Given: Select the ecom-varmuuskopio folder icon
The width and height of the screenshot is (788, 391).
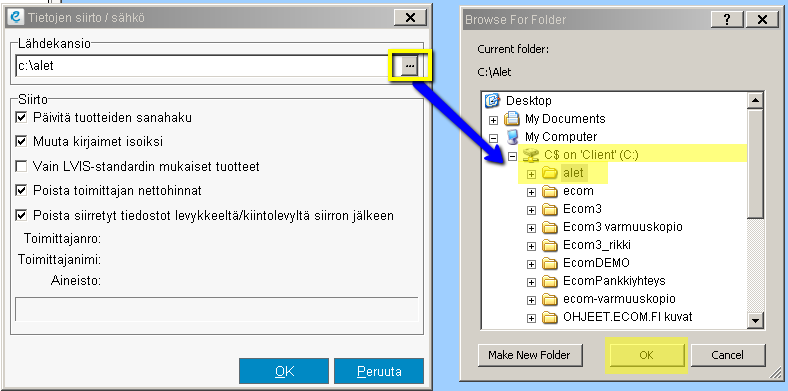Looking at the screenshot, I should [x=550, y=299].
